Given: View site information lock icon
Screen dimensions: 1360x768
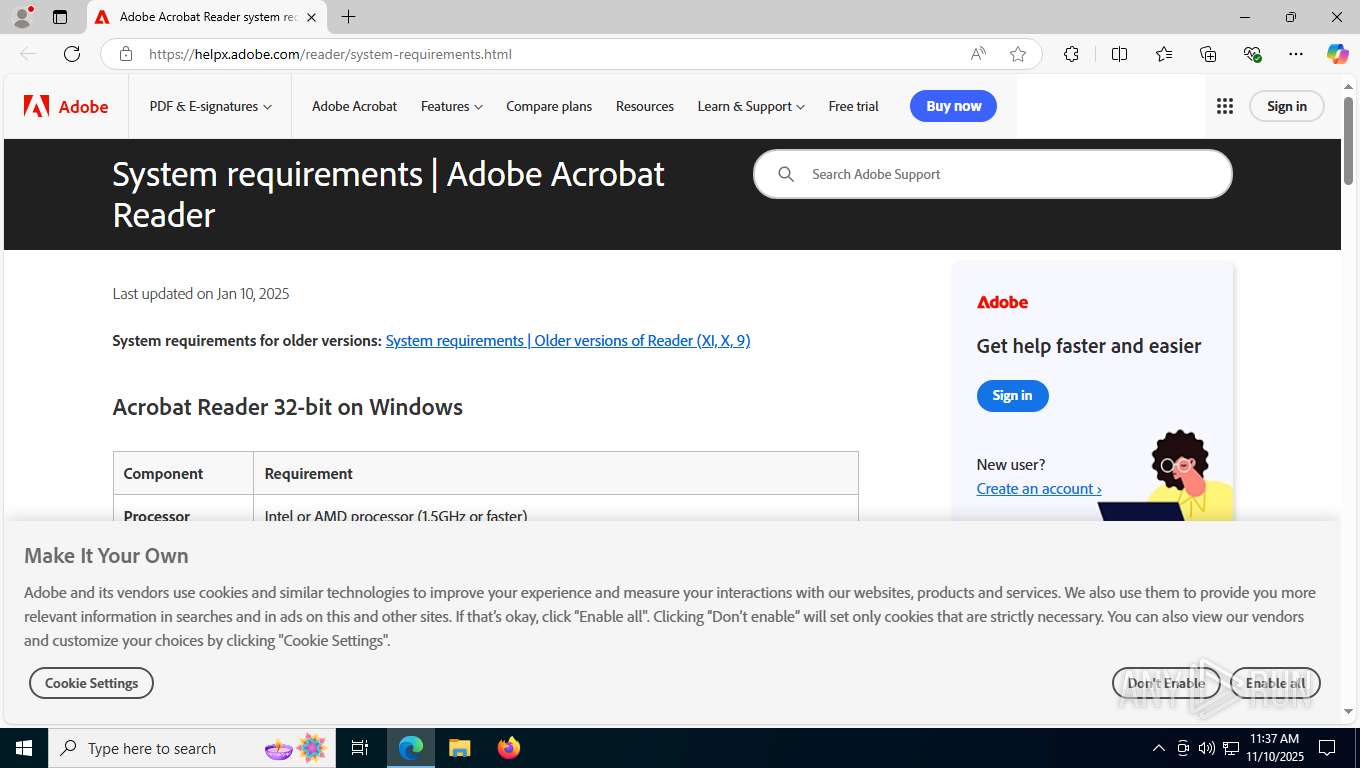Looking at the screenshot, I should (126, 54).
